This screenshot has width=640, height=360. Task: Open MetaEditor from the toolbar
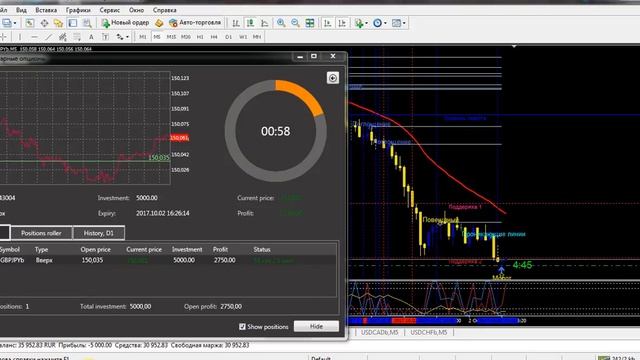pos(159,23)
